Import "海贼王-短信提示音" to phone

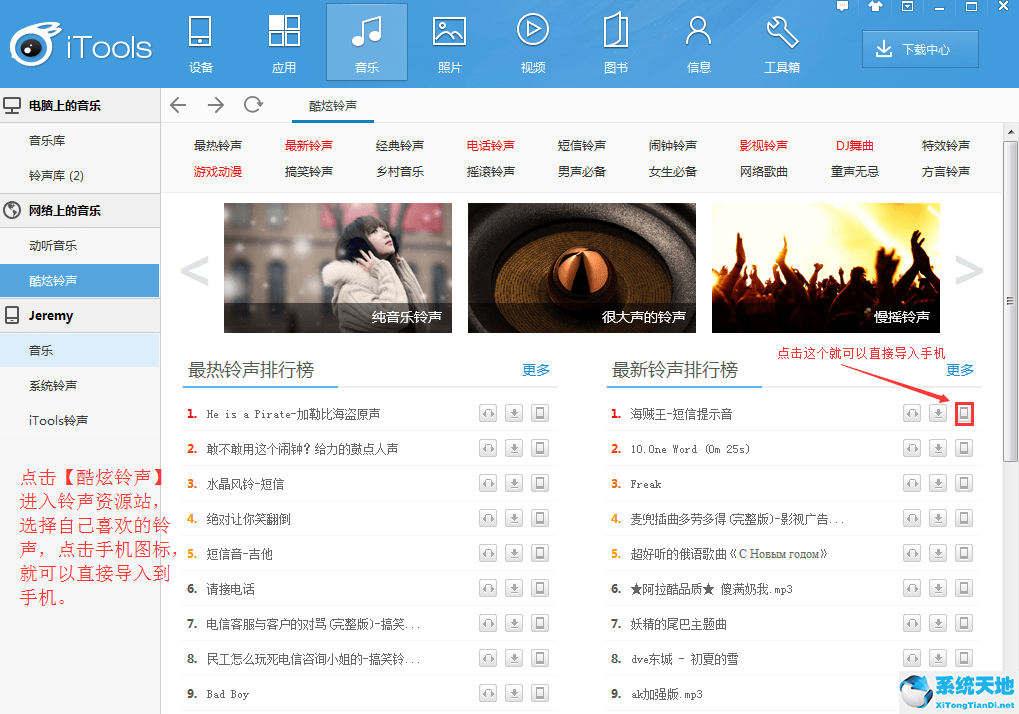(963, 413)
